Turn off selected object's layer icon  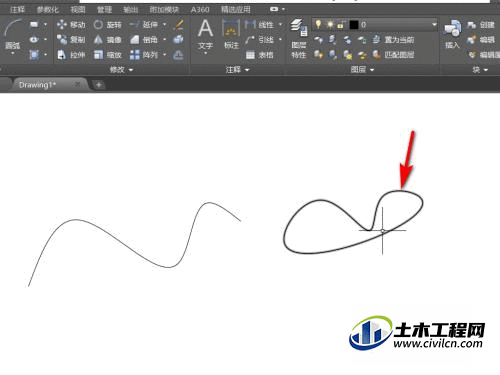coord(318,40)
